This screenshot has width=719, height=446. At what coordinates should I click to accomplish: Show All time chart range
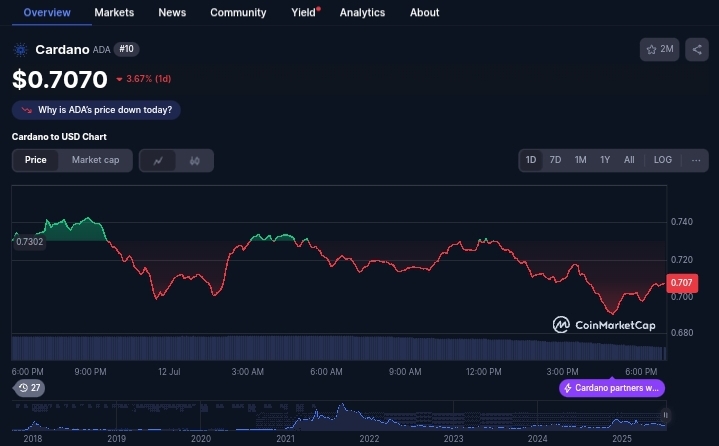[x=629, y=160]
